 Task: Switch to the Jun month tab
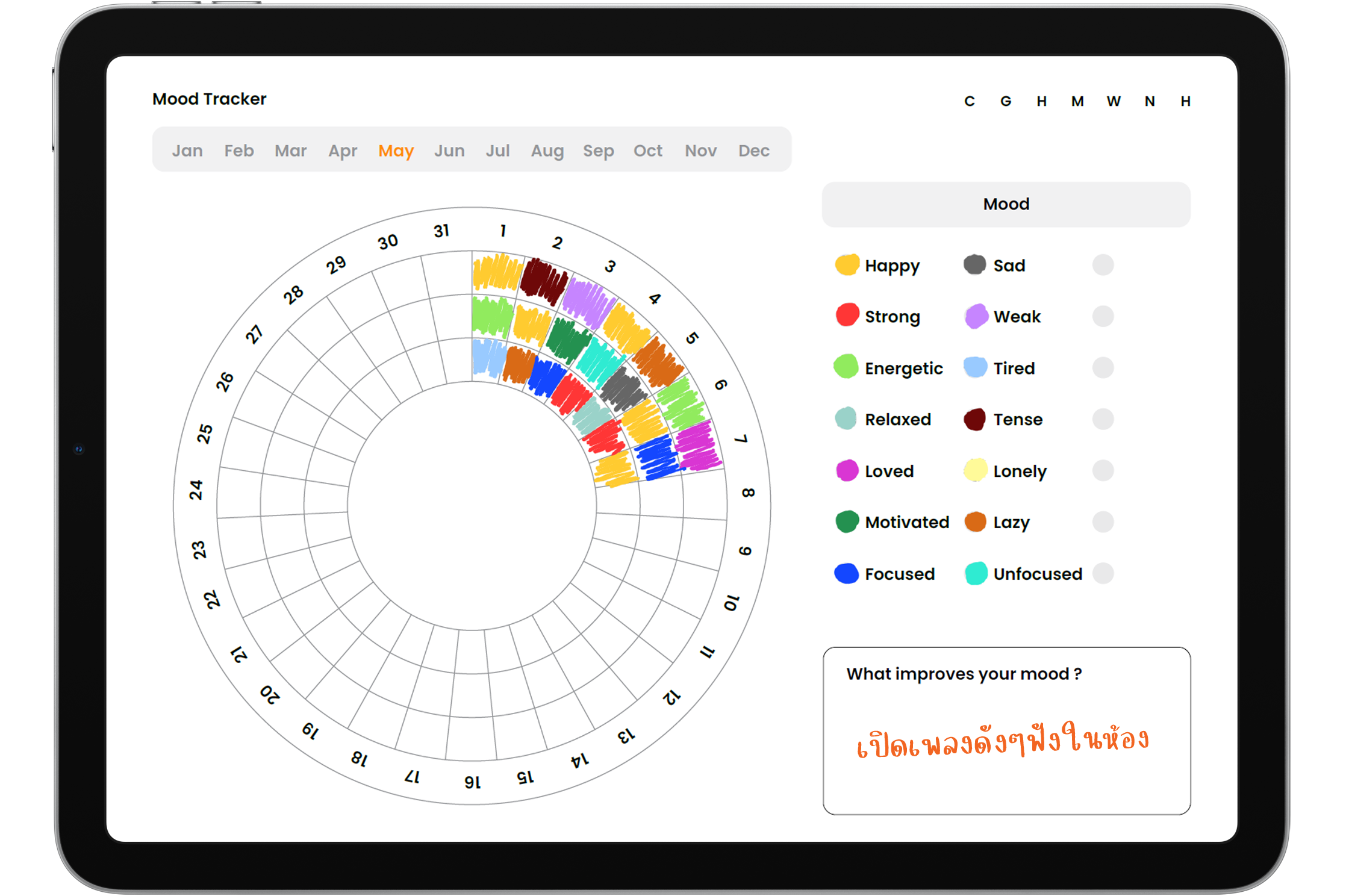click(449, 151)
